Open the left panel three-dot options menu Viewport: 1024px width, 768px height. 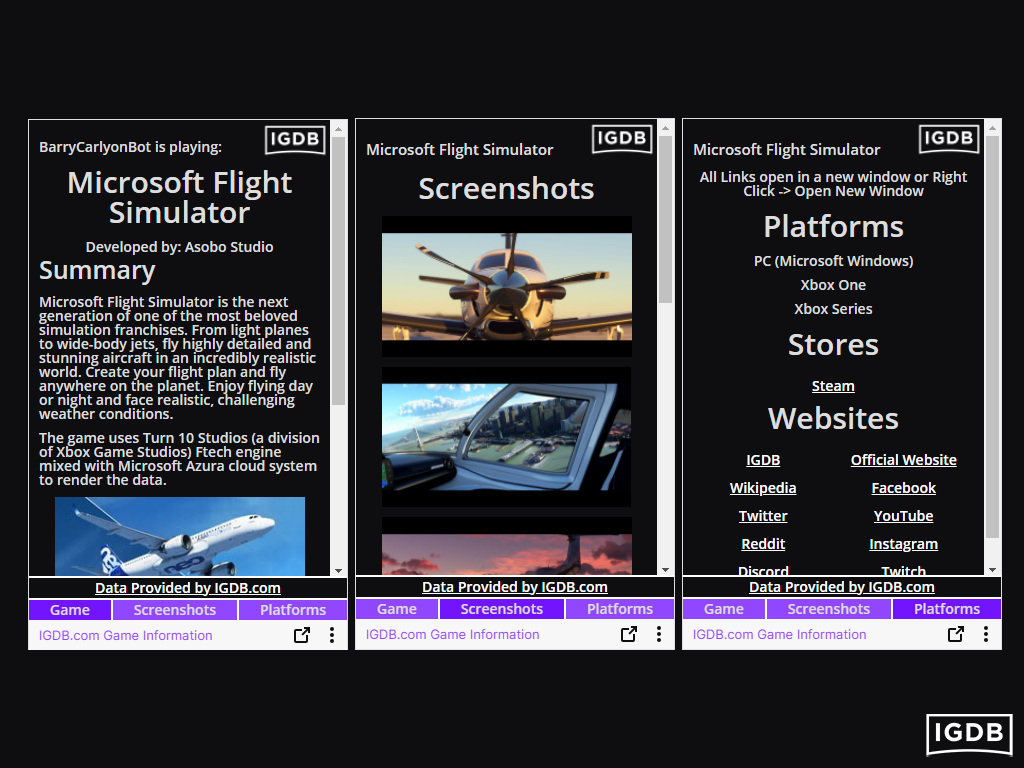pyautogui.click(x=332, y=635)
